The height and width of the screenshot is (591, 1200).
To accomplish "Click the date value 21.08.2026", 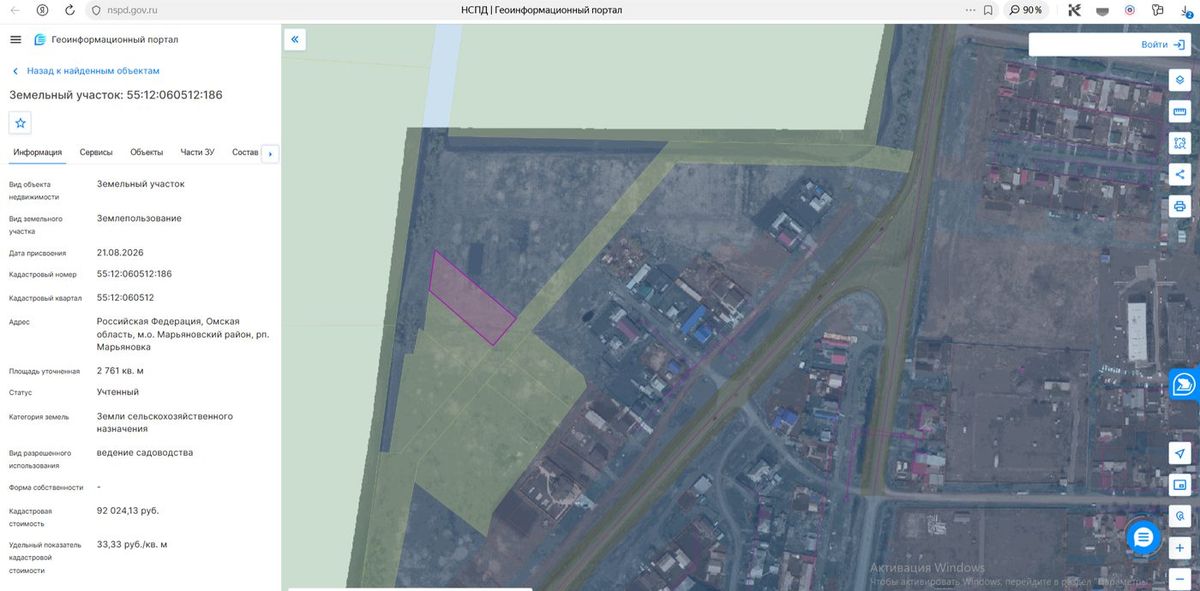I will point(120,253).
